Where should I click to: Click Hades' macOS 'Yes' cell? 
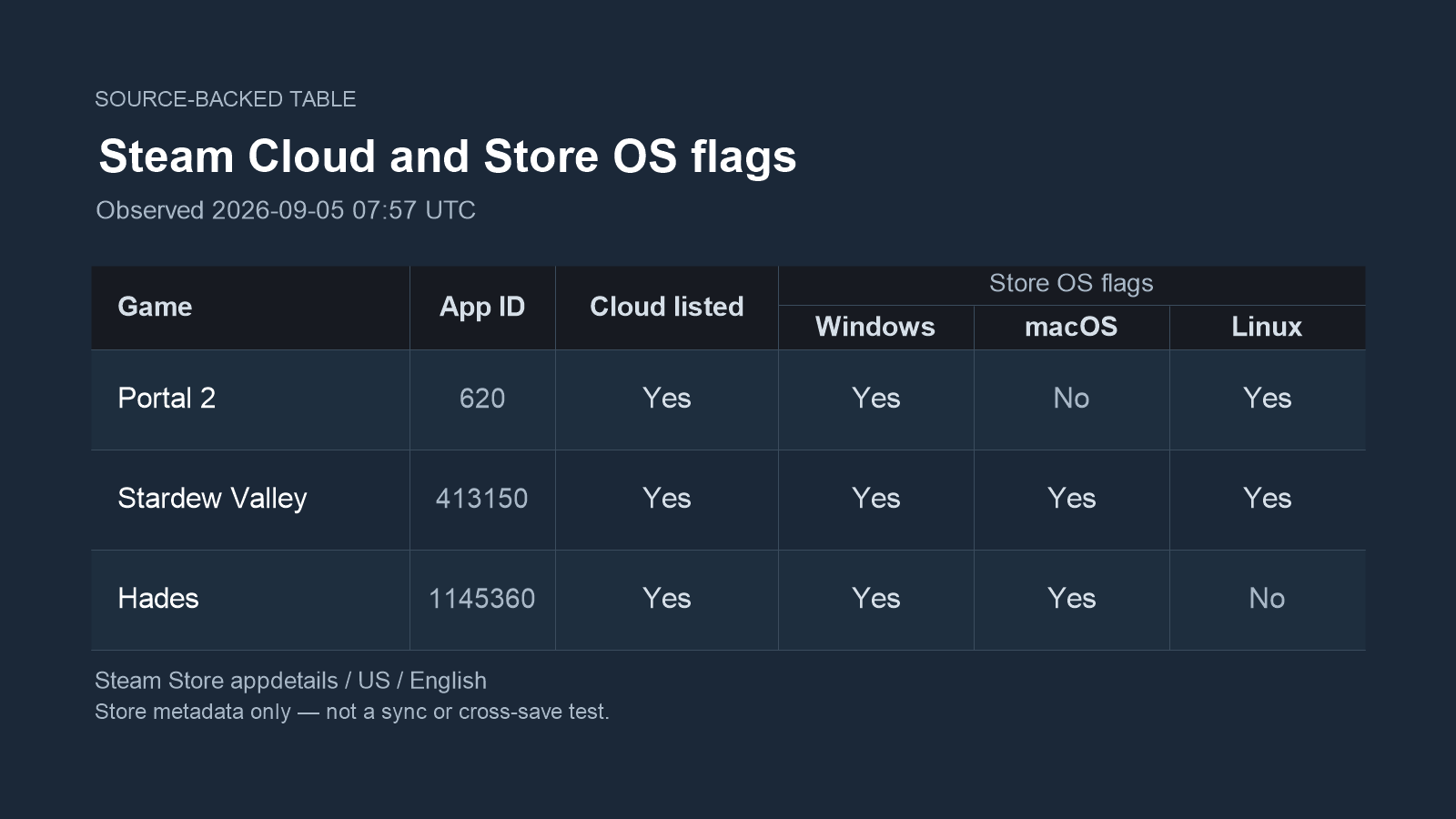(x=1071, y=600)
